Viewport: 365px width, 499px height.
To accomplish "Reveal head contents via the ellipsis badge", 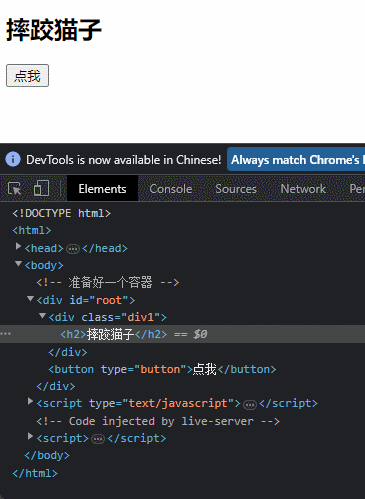I will coord(73,249).
